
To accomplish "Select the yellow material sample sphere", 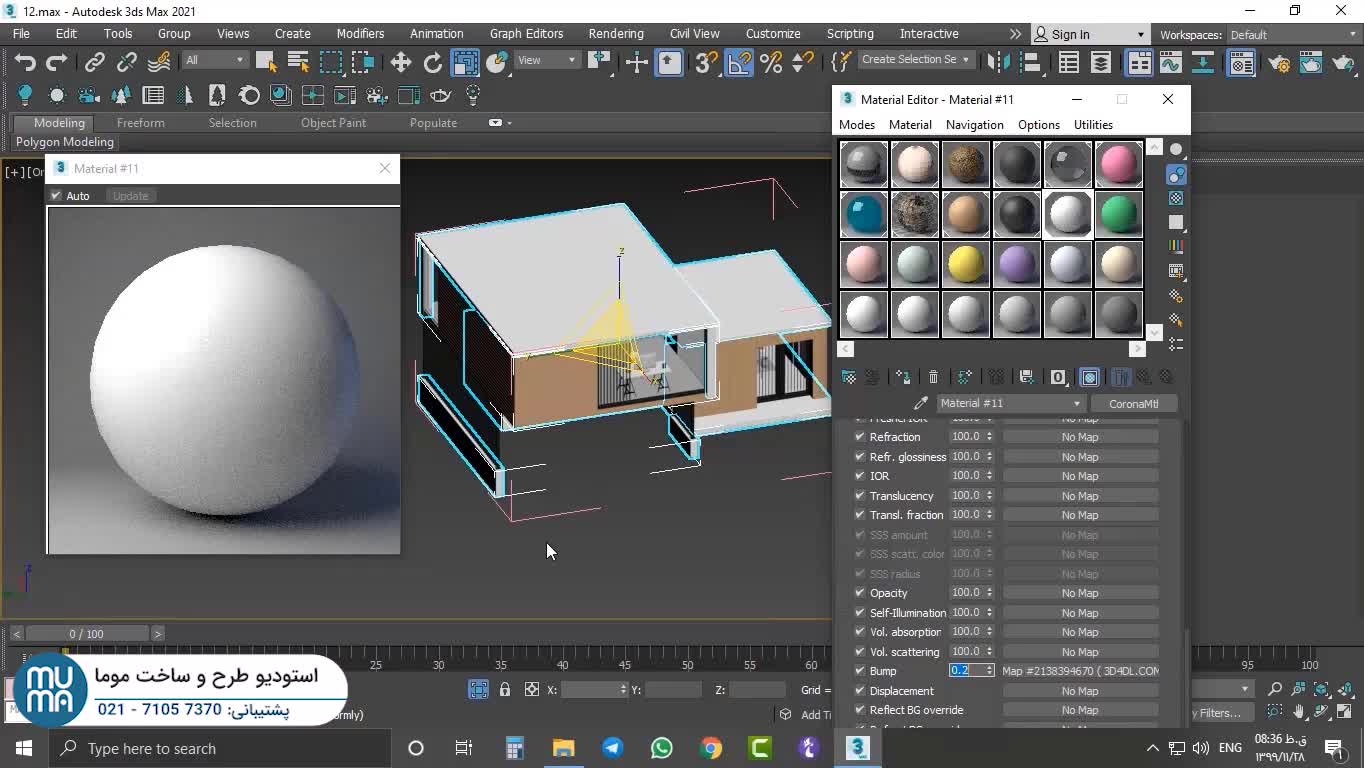I will [966, 264].
